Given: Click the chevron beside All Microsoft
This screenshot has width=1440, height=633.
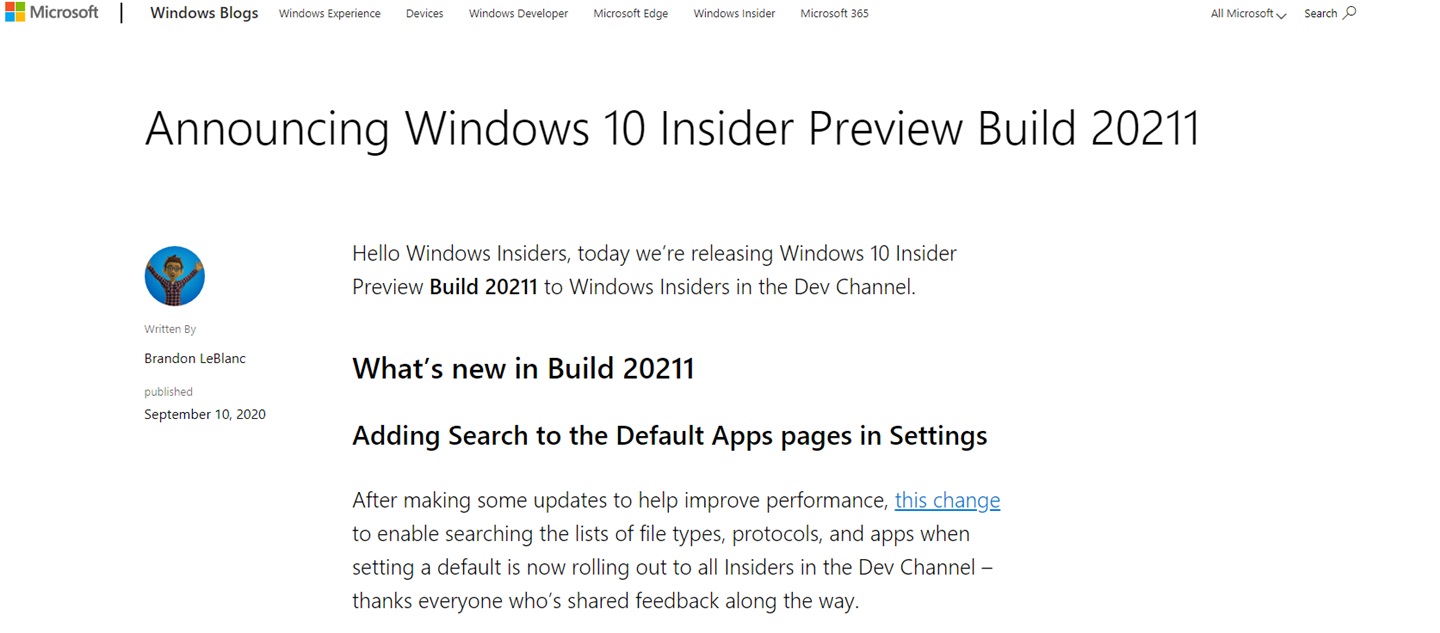Looking at the screenshot, I should coord(1279,15).
